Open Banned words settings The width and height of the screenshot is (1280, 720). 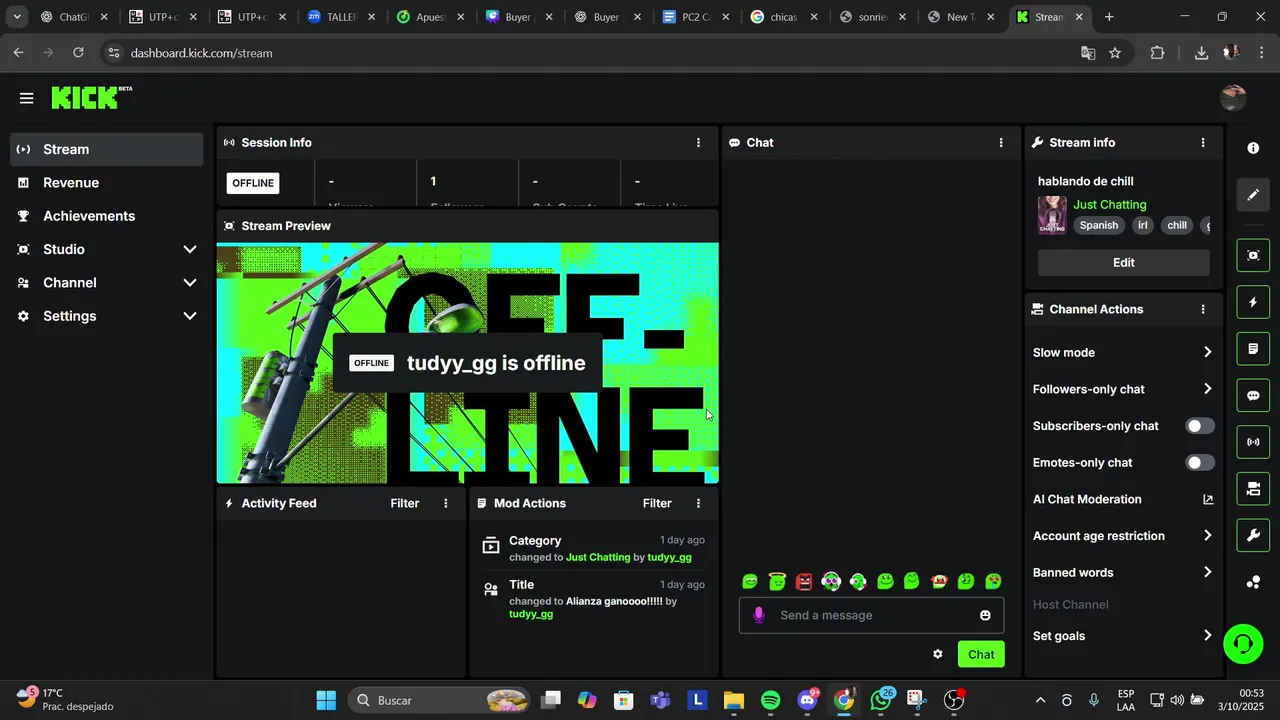pos(1123,573)
